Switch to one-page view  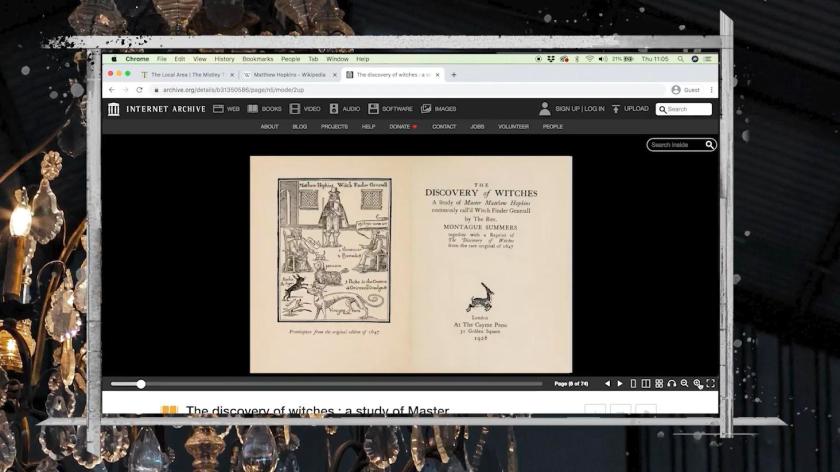tap(633, 384)
